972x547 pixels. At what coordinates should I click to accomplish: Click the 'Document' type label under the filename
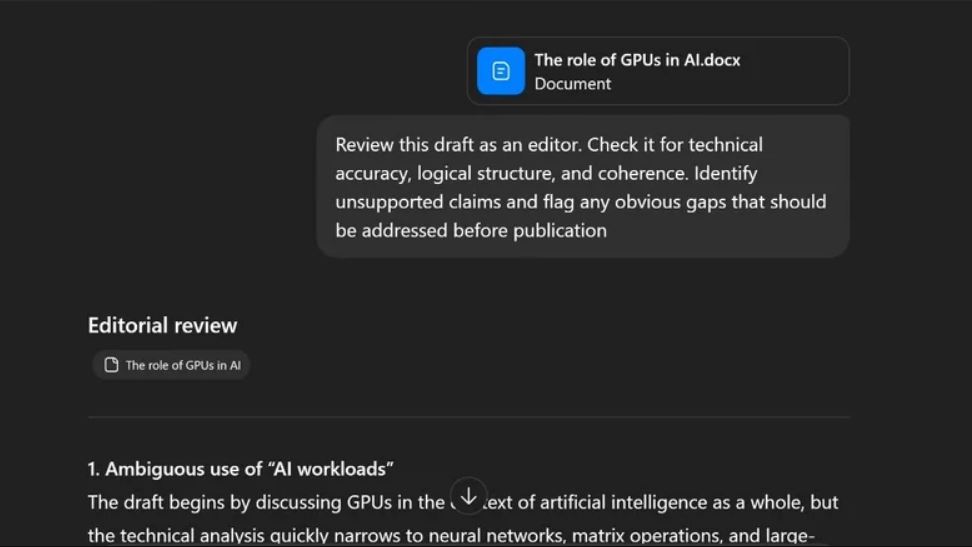click(x=572, y=84)
